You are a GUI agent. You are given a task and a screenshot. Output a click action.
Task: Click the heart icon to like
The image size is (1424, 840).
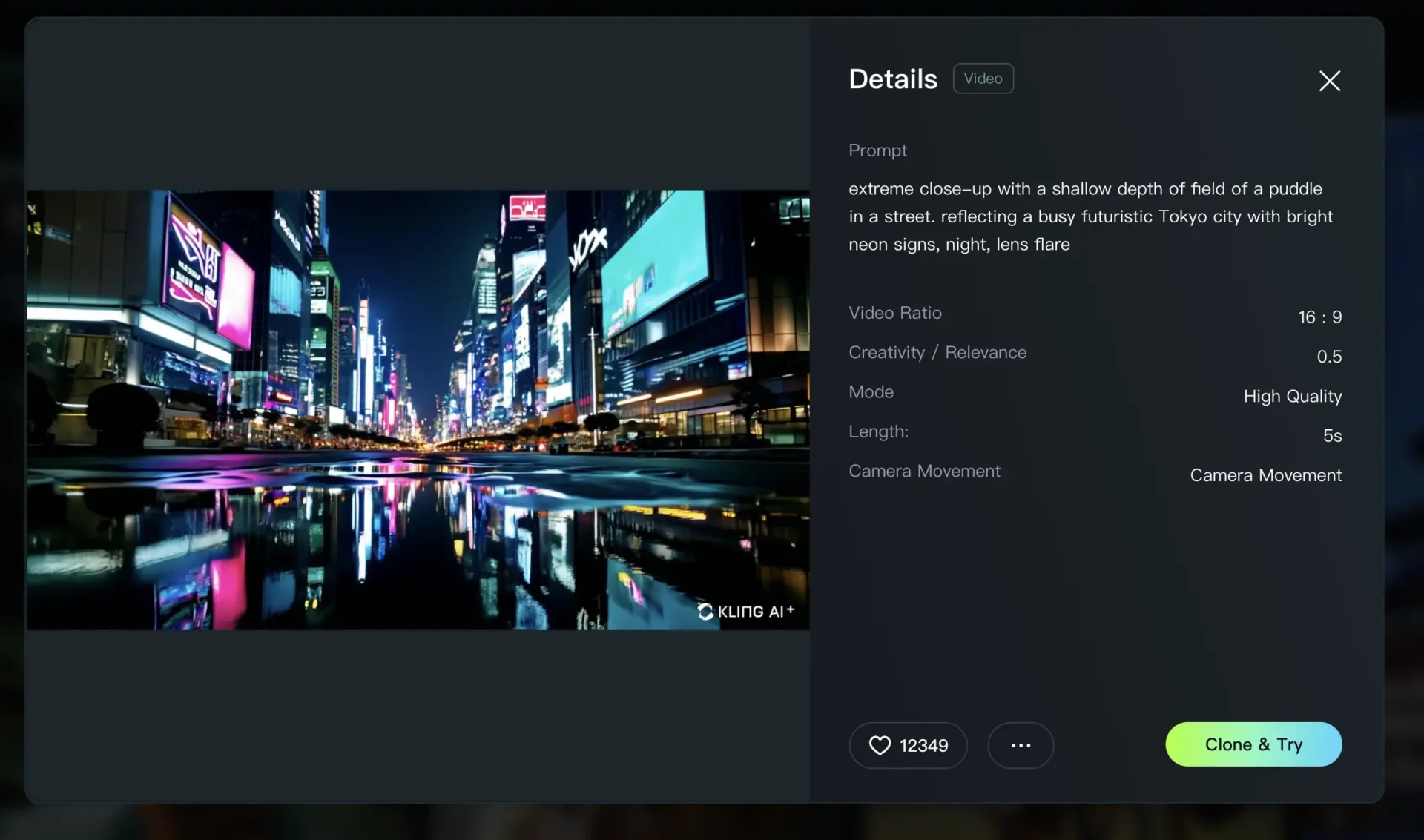coord(879,745)
